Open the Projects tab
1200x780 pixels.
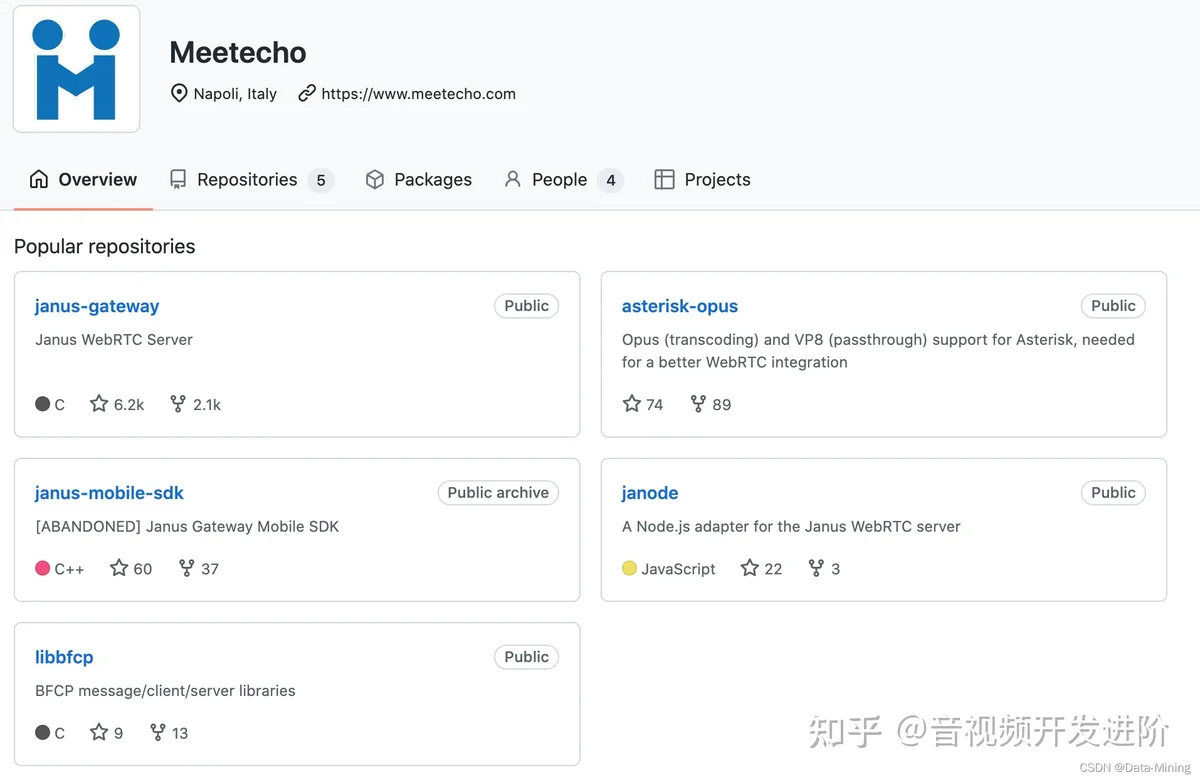(x=702, y=180)
